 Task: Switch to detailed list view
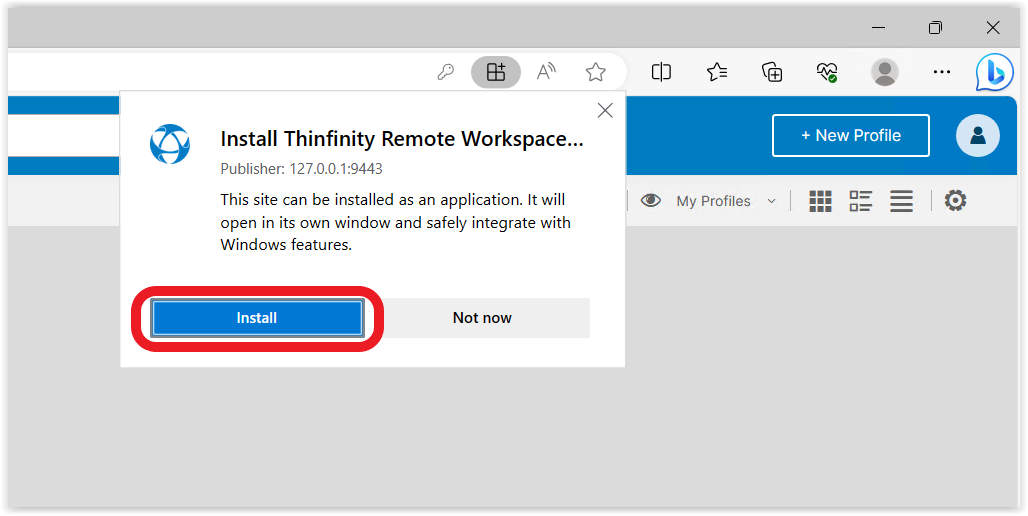tap(861, 201)
